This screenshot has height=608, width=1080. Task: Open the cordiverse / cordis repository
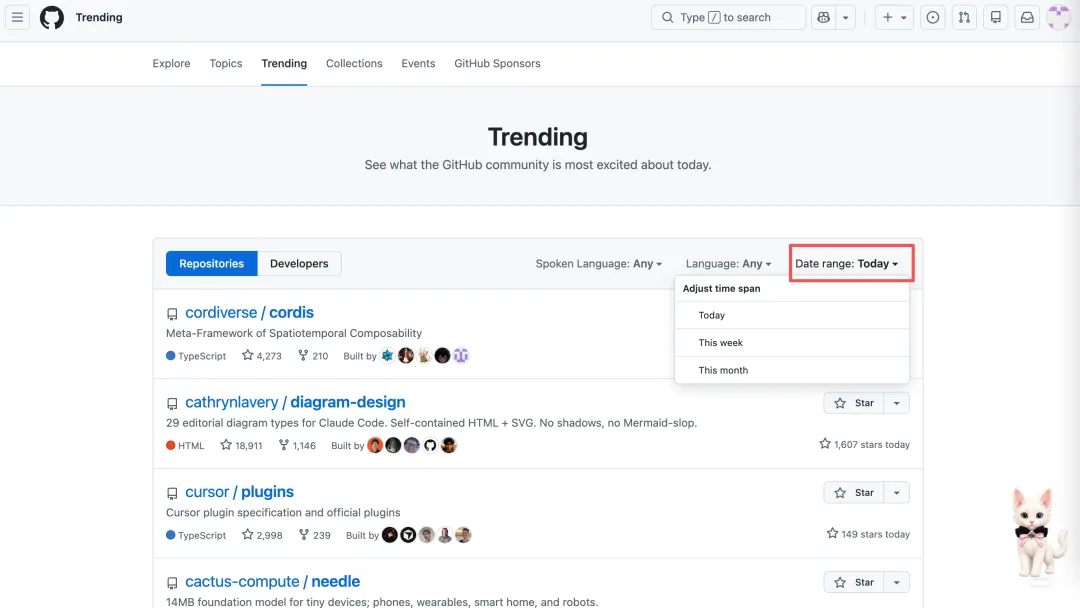click(249, 313)
